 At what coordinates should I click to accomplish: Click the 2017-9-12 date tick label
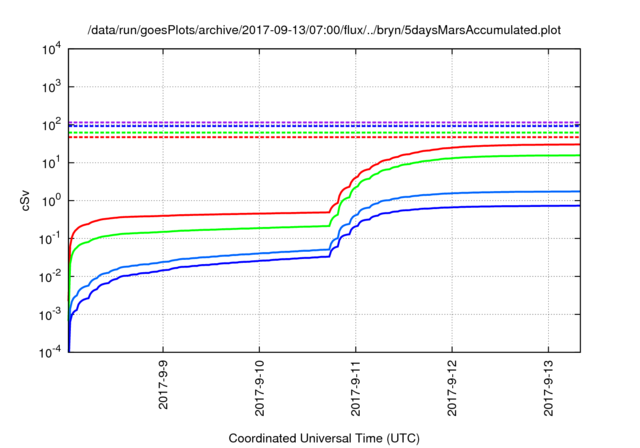point(452,388)
